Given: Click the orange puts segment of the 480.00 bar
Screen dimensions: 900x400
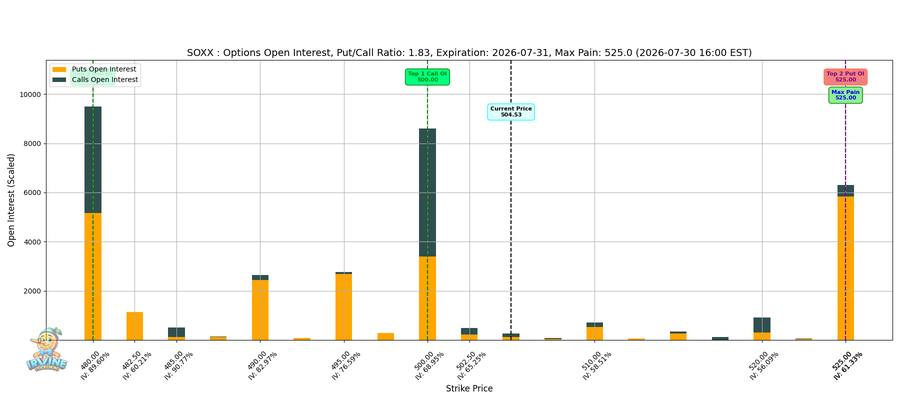Looking at the screenshot, I should pyautogui.click(x=93, y=277).
